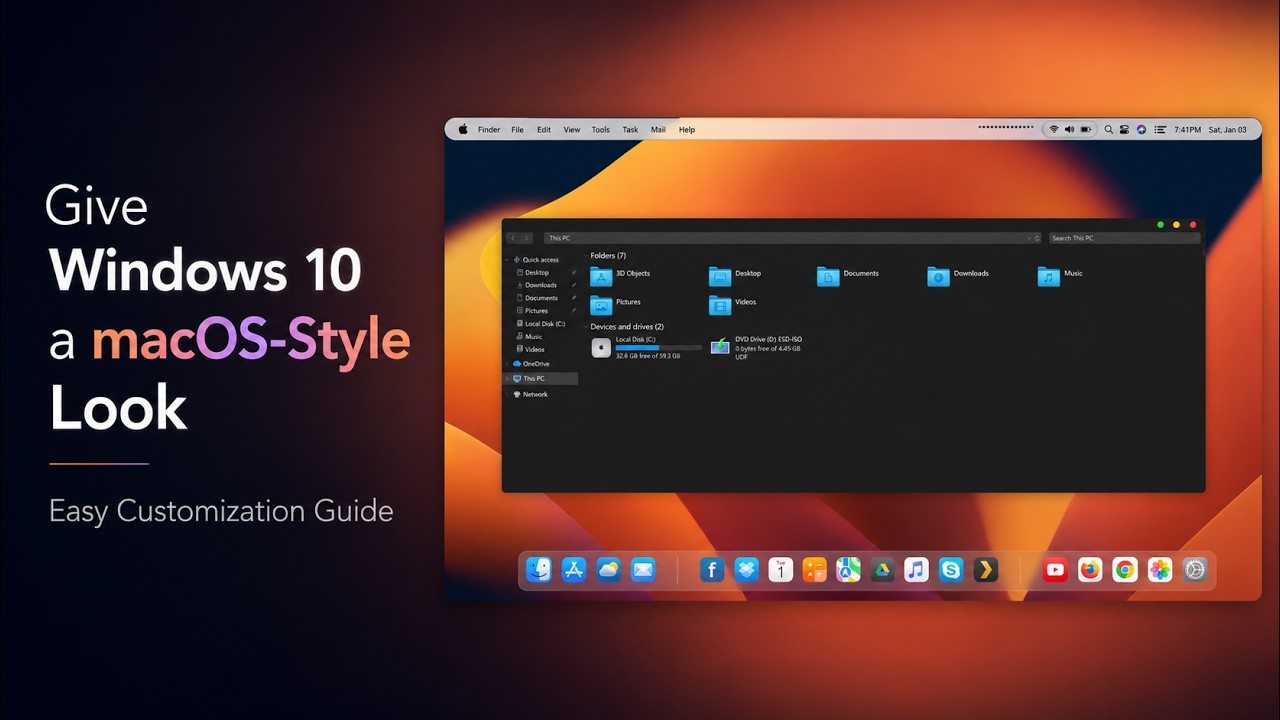This screenshot has width=1280, height=720.
Task: Click Local Disk (C:) storage usage bar
Action: (658, 348)
